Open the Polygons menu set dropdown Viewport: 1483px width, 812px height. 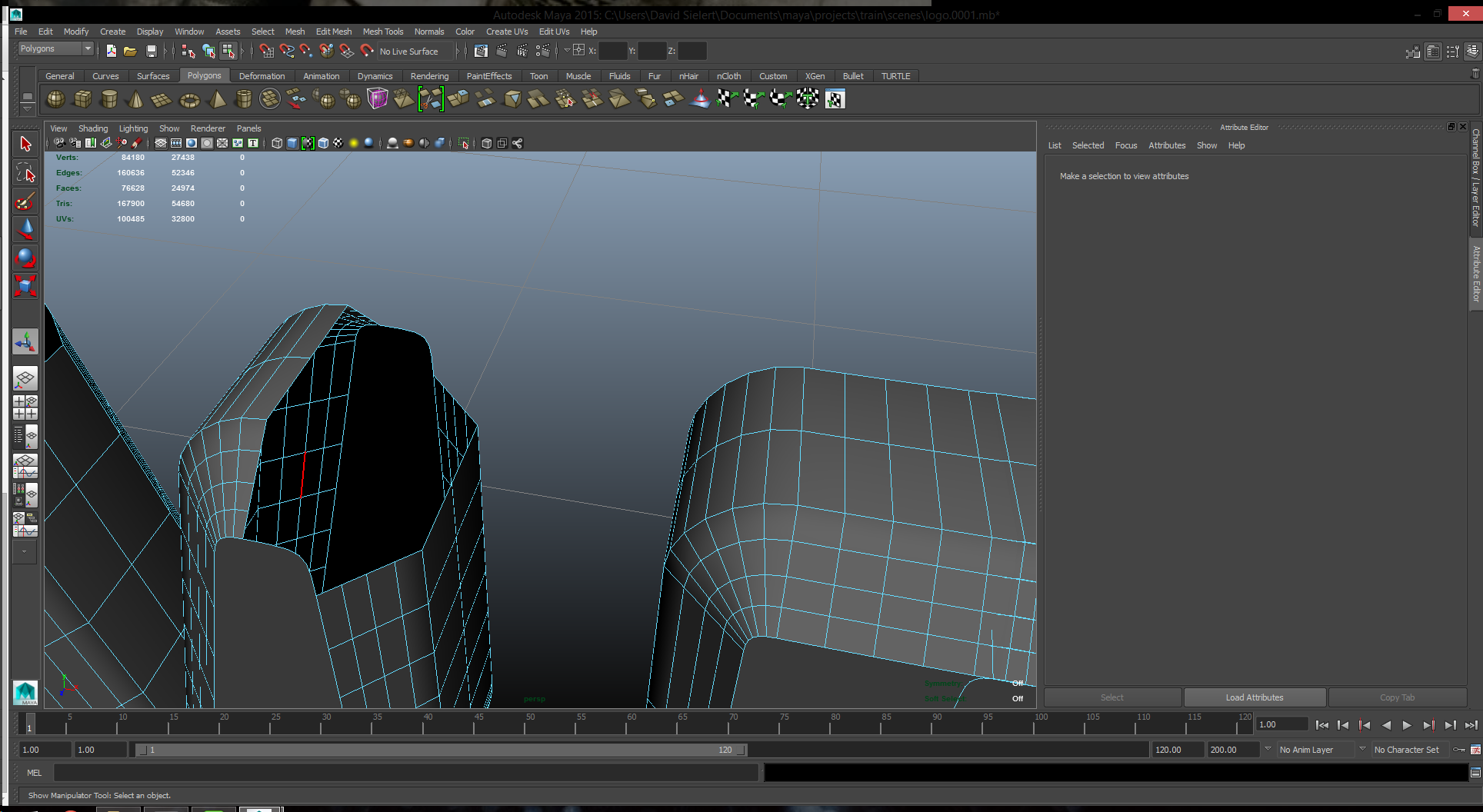pyautogui.click(x=55, y=48)
